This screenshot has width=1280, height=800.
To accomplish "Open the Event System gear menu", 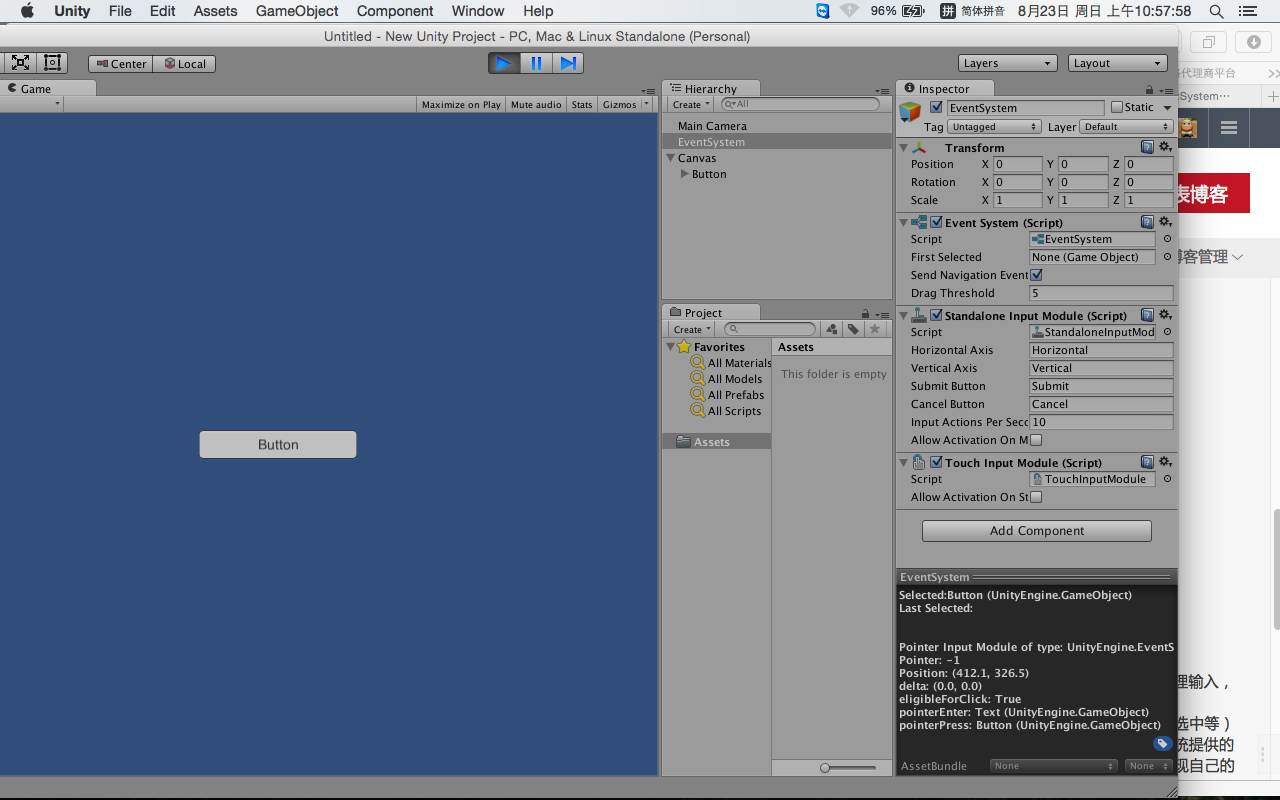I will 1165,222.
